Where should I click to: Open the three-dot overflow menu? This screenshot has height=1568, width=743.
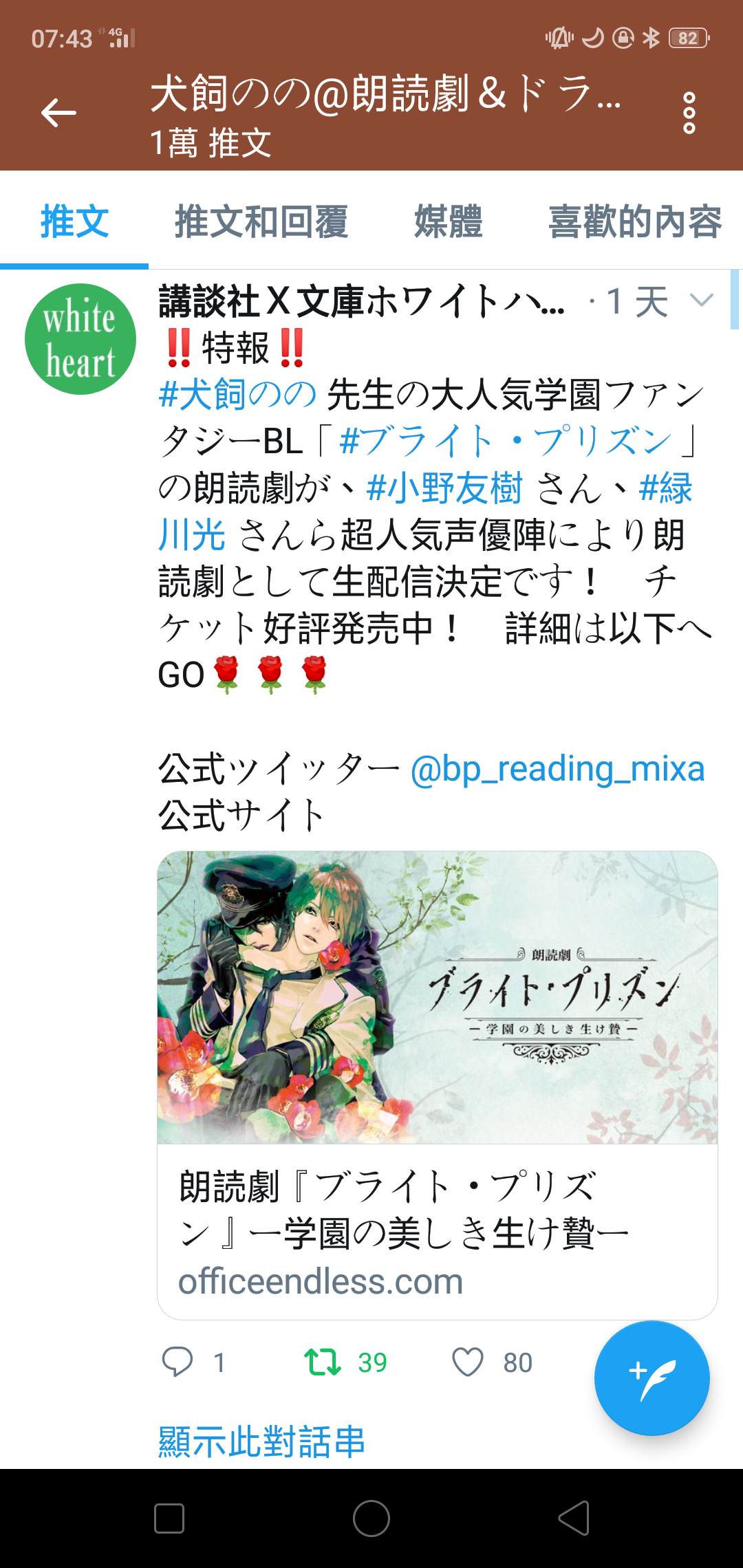pyautogui.click(x=689, y=113)
